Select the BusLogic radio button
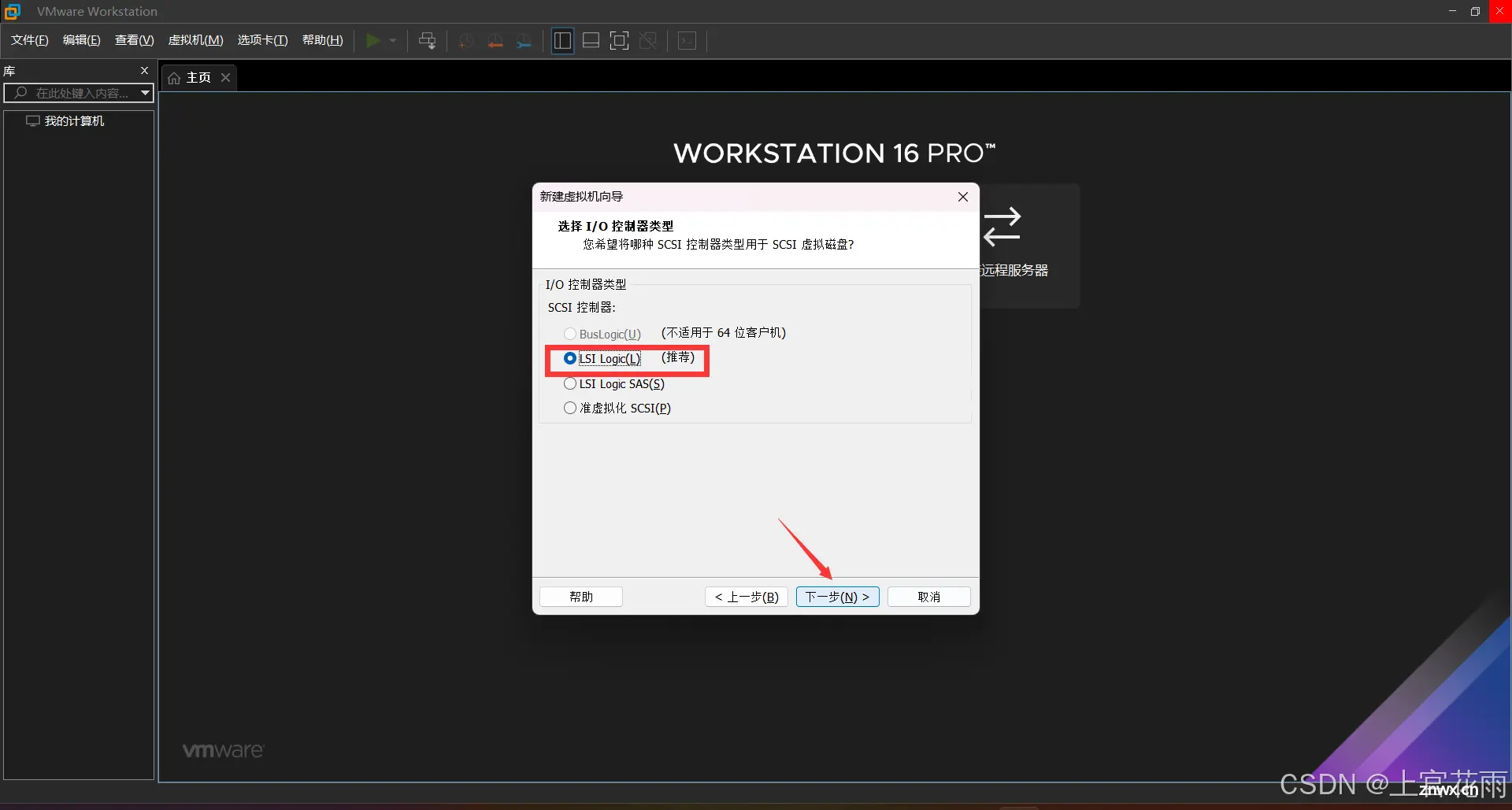This screenshot has height=810, width=1512. pyautogui.click(x=570, y=334)
